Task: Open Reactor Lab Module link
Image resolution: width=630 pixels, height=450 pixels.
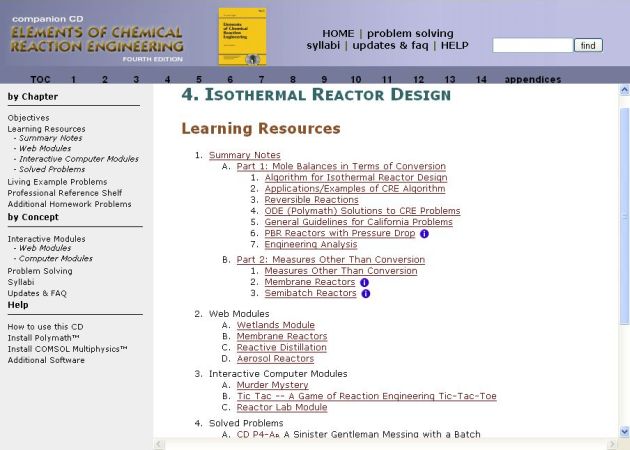Action: click(281, 407)
